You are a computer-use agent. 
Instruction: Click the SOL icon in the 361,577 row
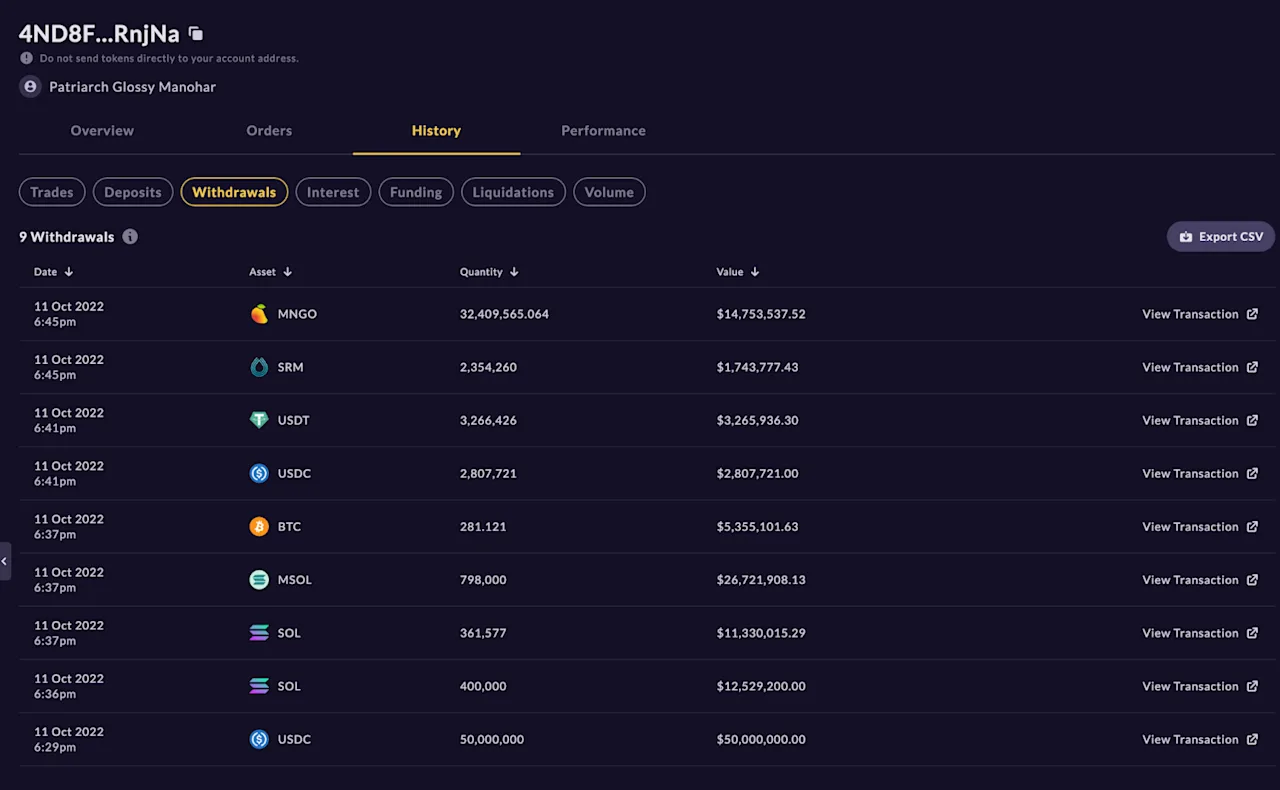[259, 633]
